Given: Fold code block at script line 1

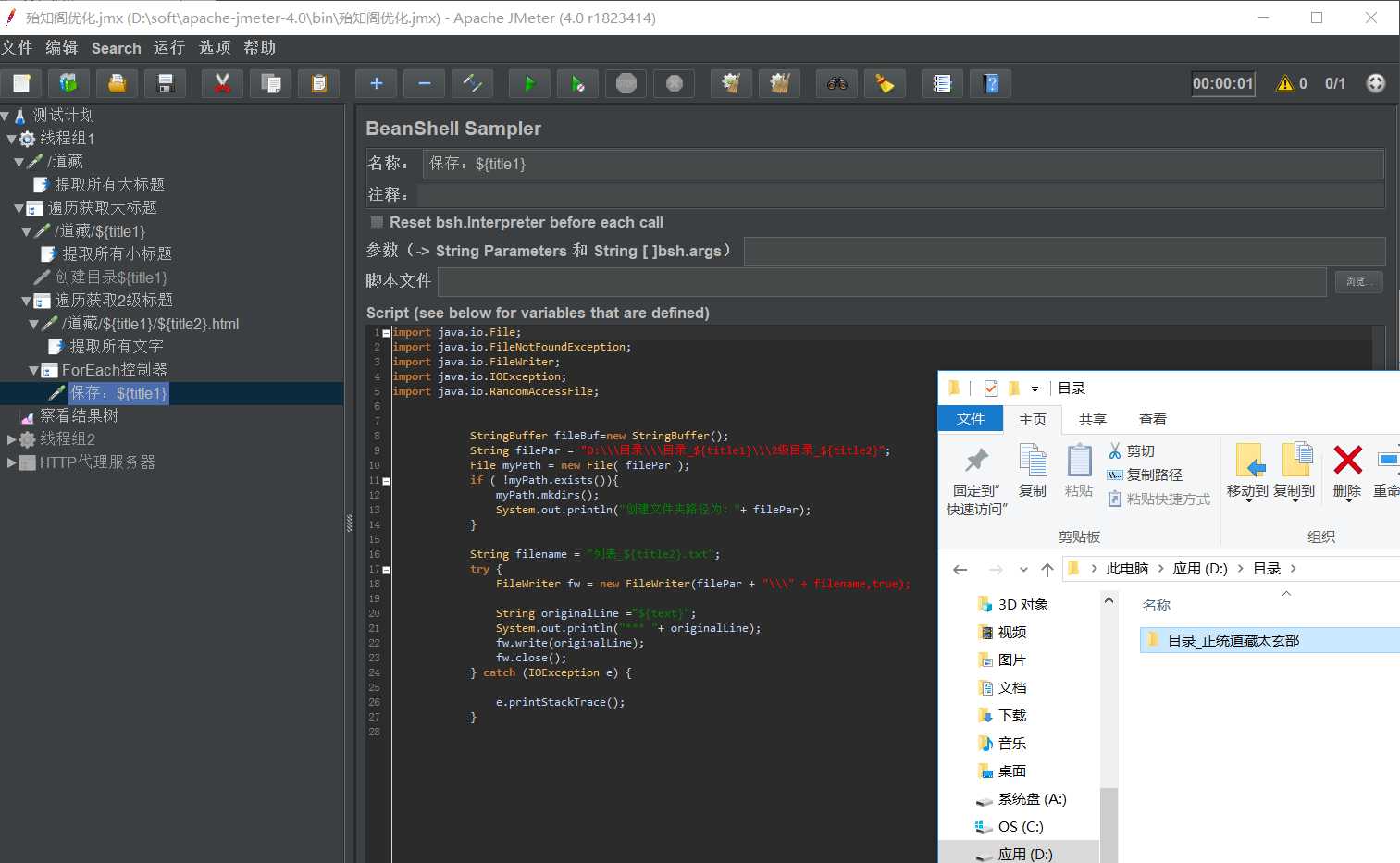Looking at the screenshot, I should coord(386,332).
